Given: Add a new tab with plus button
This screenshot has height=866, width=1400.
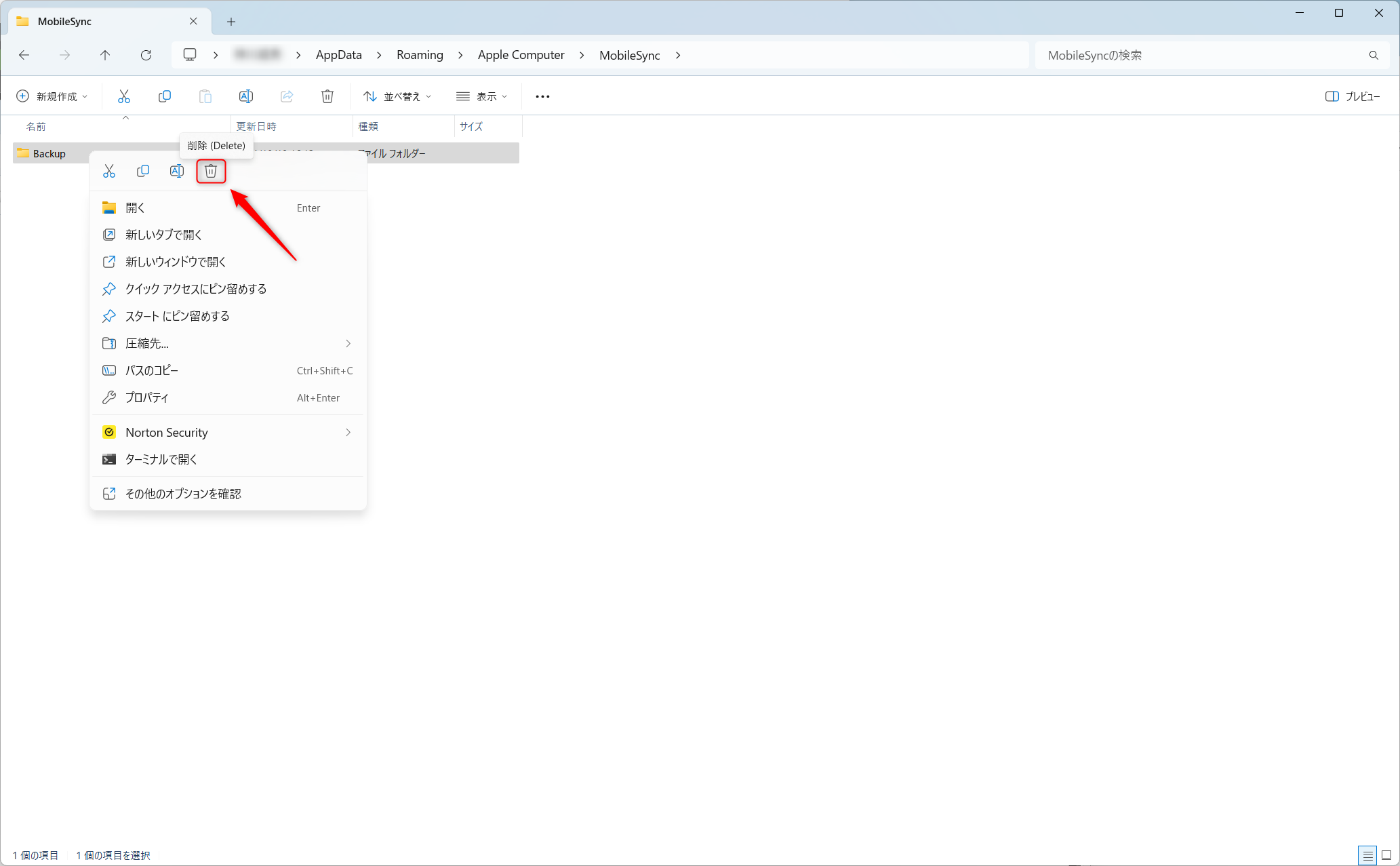Looking at the screenshot, I should (231, 22).
